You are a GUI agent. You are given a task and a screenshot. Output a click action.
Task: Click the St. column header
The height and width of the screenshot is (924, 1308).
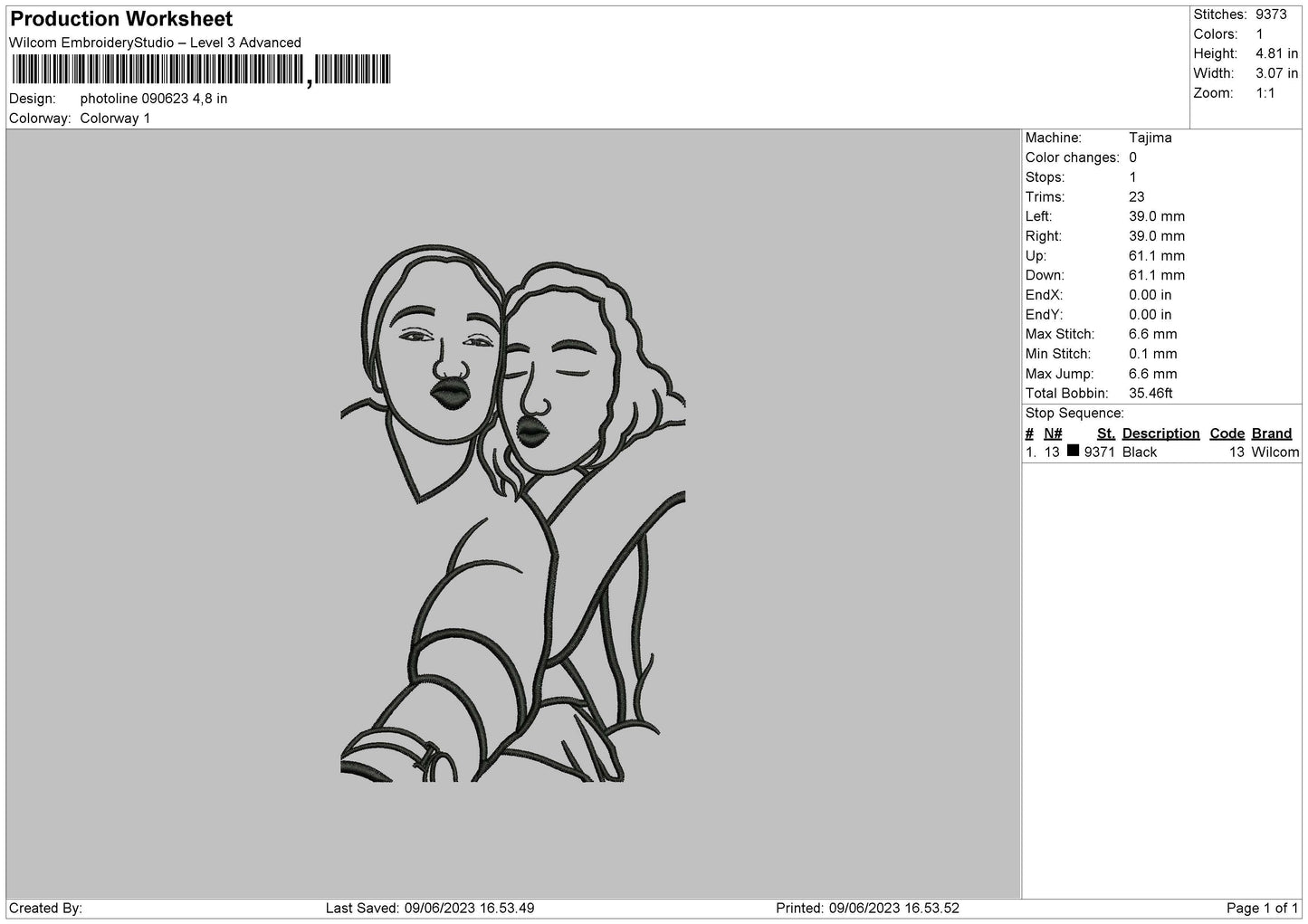click(1105, 433)
